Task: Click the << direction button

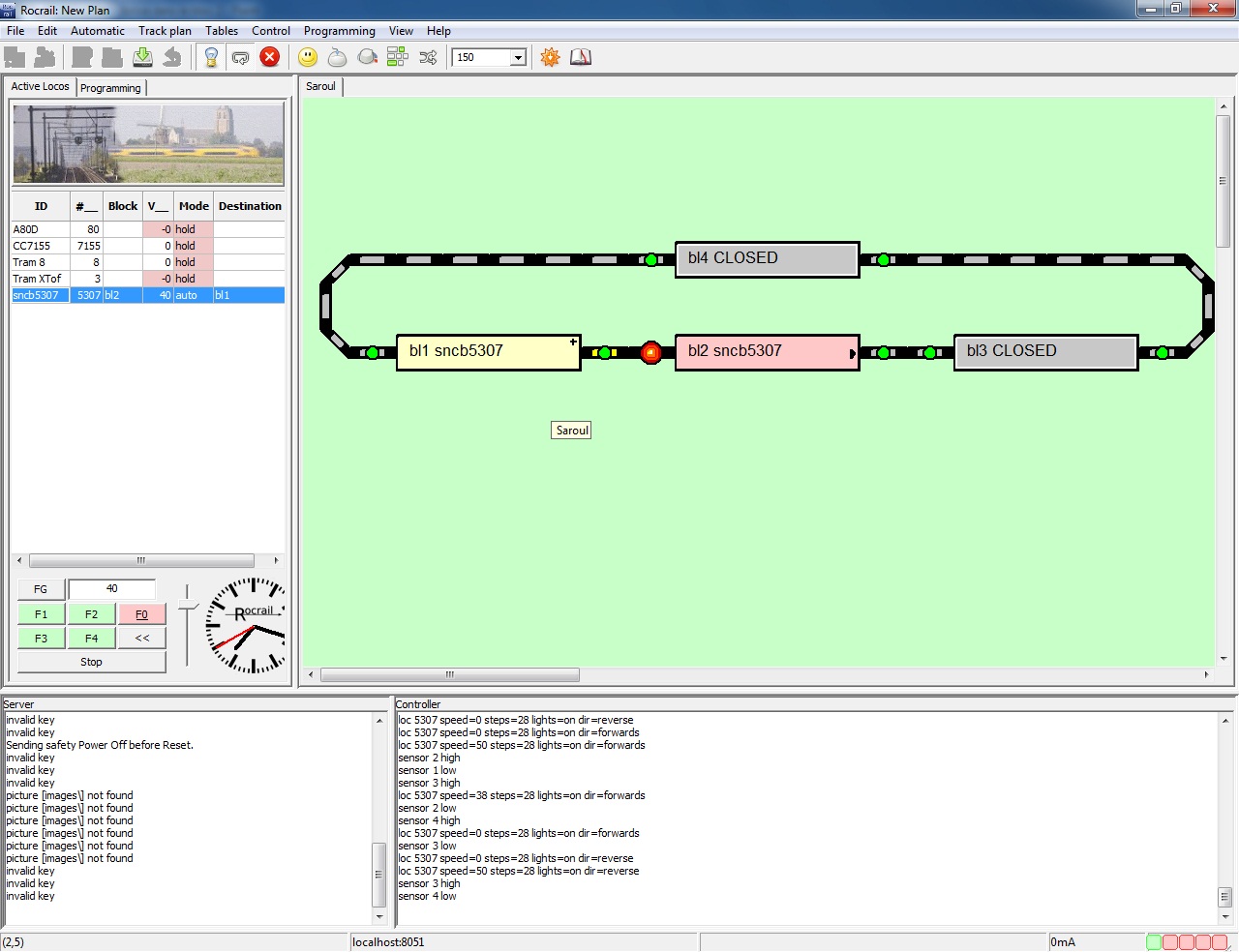Action: pos(141,638)
